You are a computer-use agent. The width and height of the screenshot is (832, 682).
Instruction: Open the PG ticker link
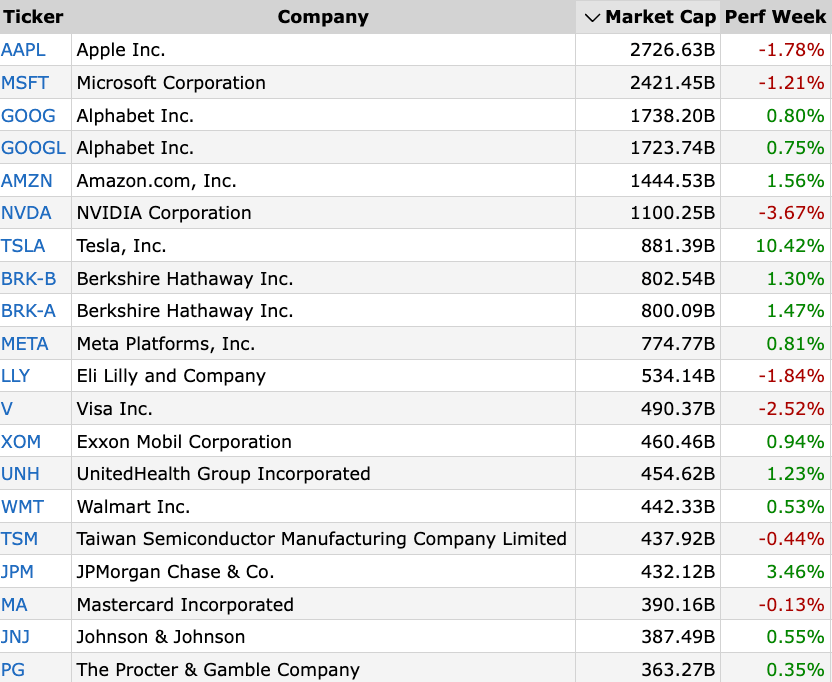[x=13, y=670]
